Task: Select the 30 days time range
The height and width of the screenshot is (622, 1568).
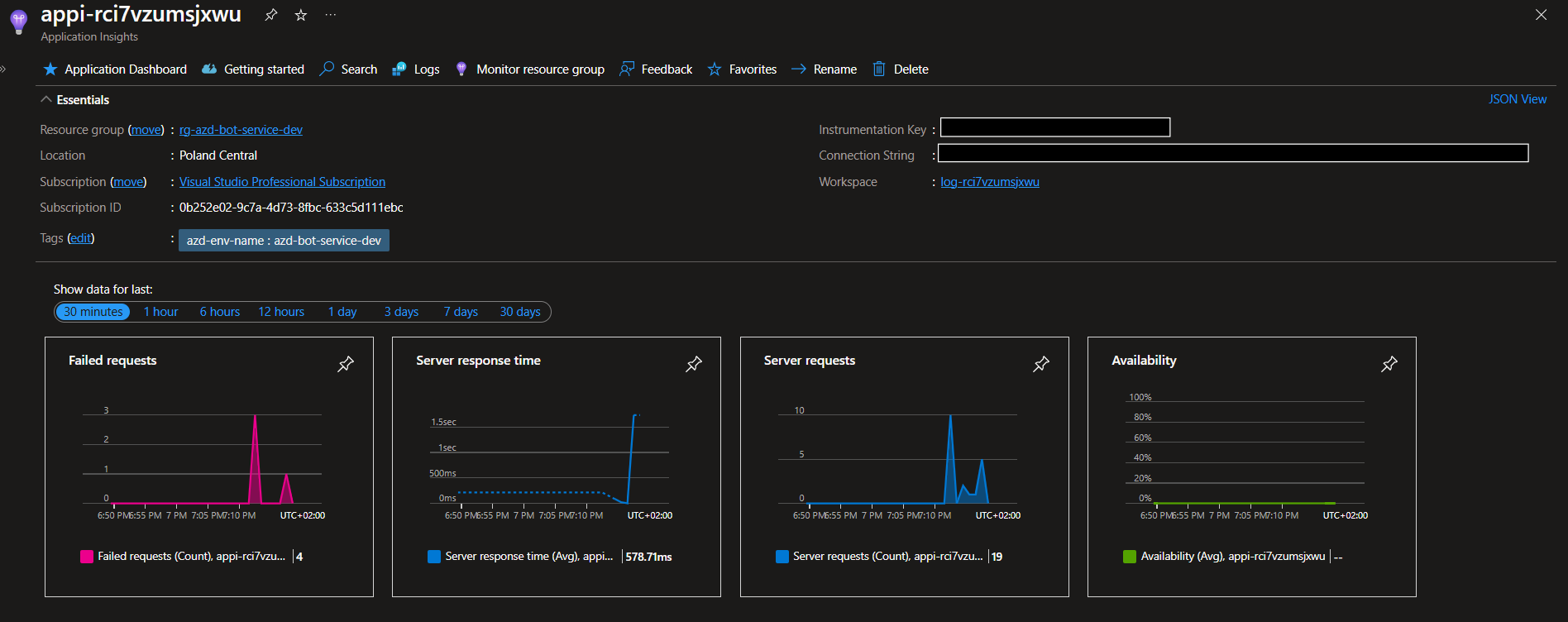Action: click(x=520, y=312)
